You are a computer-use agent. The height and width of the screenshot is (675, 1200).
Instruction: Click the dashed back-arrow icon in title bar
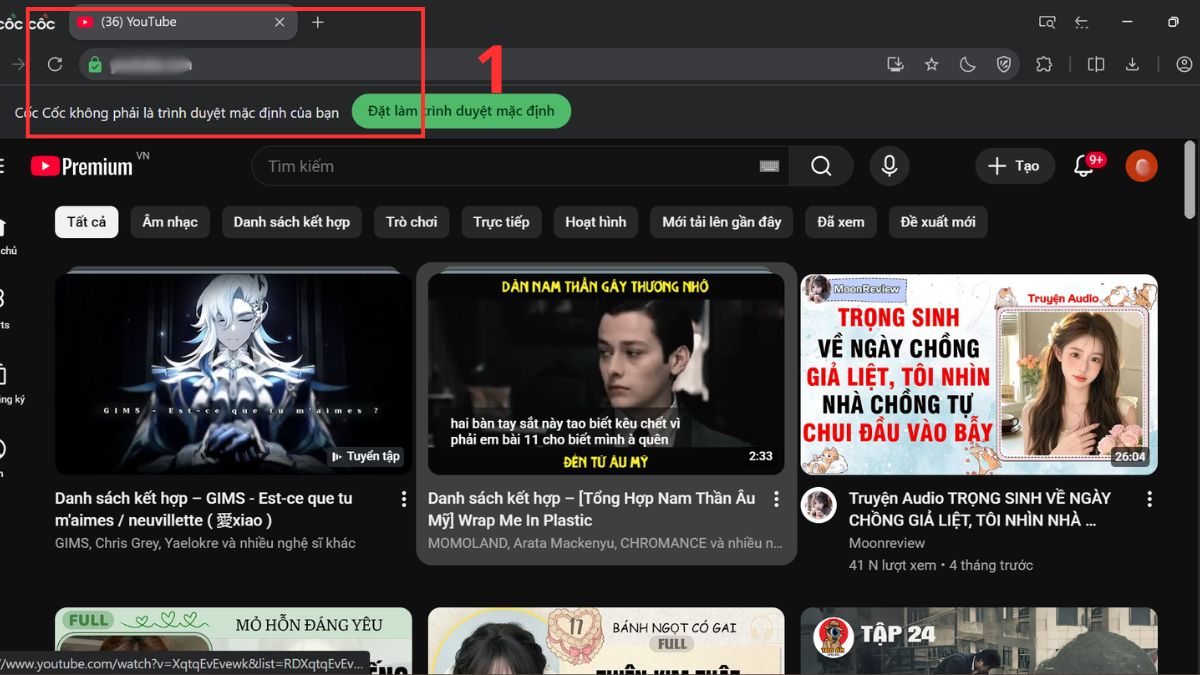point(1081,22)
